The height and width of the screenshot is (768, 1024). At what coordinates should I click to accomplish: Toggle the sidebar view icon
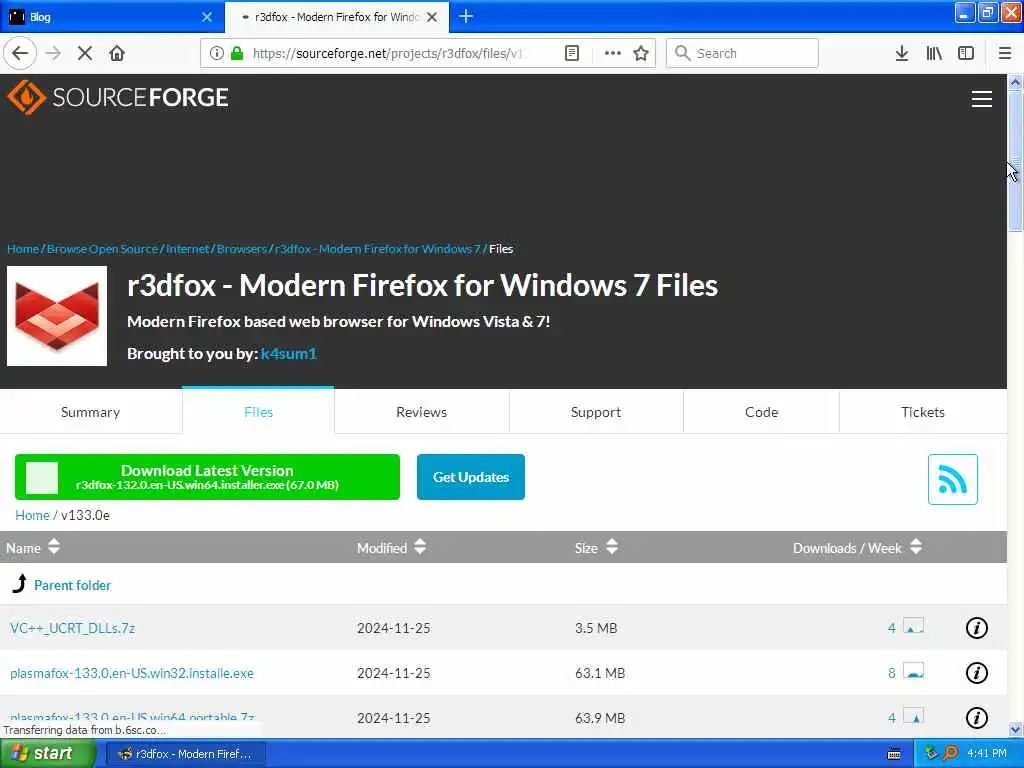click(x=966, y=53)
